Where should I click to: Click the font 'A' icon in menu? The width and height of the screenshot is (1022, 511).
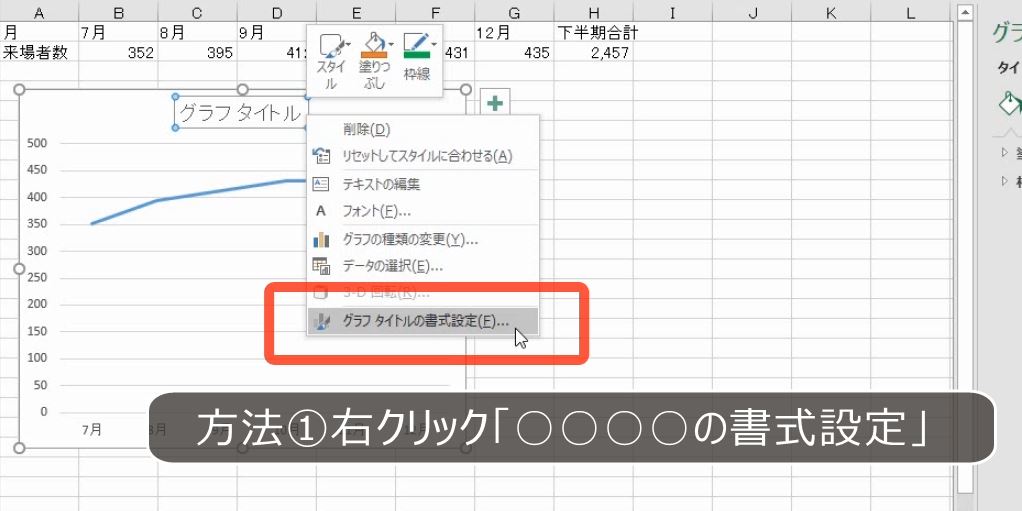click(321, 211)
